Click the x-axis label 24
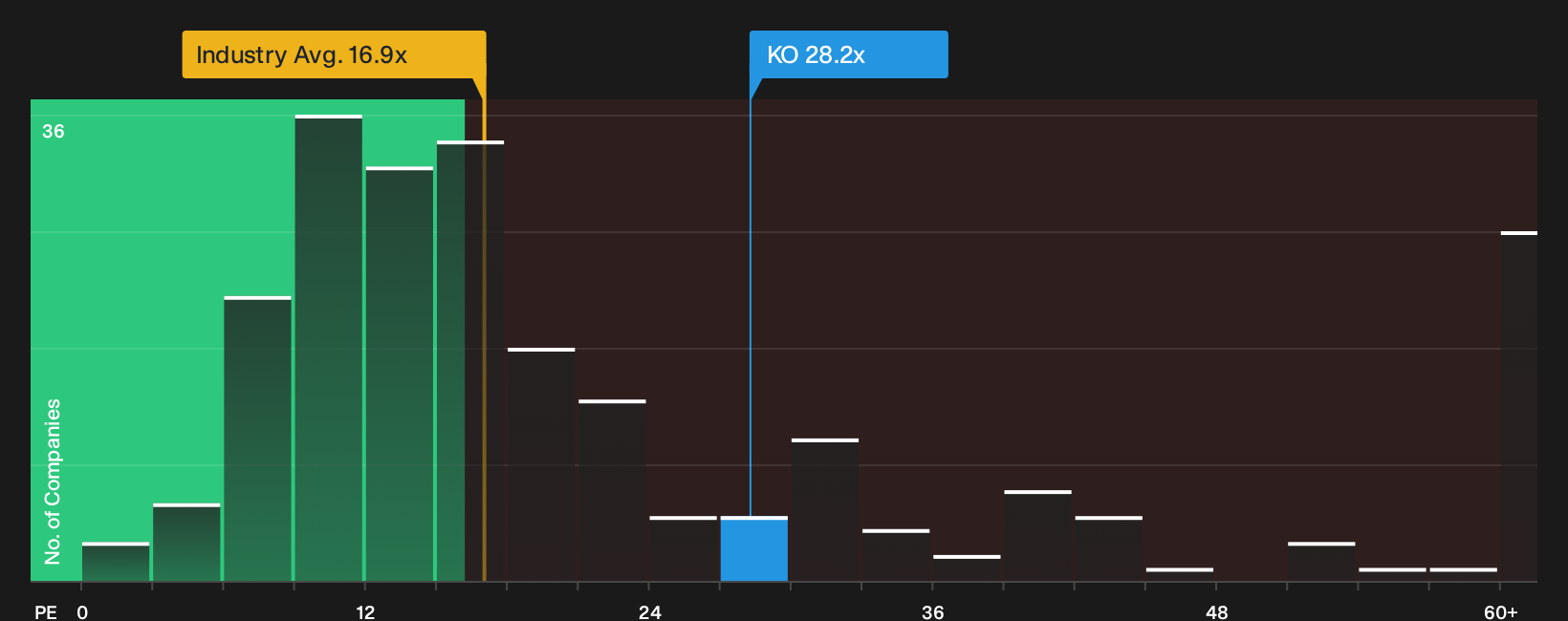The height and width of the screenshot is (621, 1568). point(650,611)
